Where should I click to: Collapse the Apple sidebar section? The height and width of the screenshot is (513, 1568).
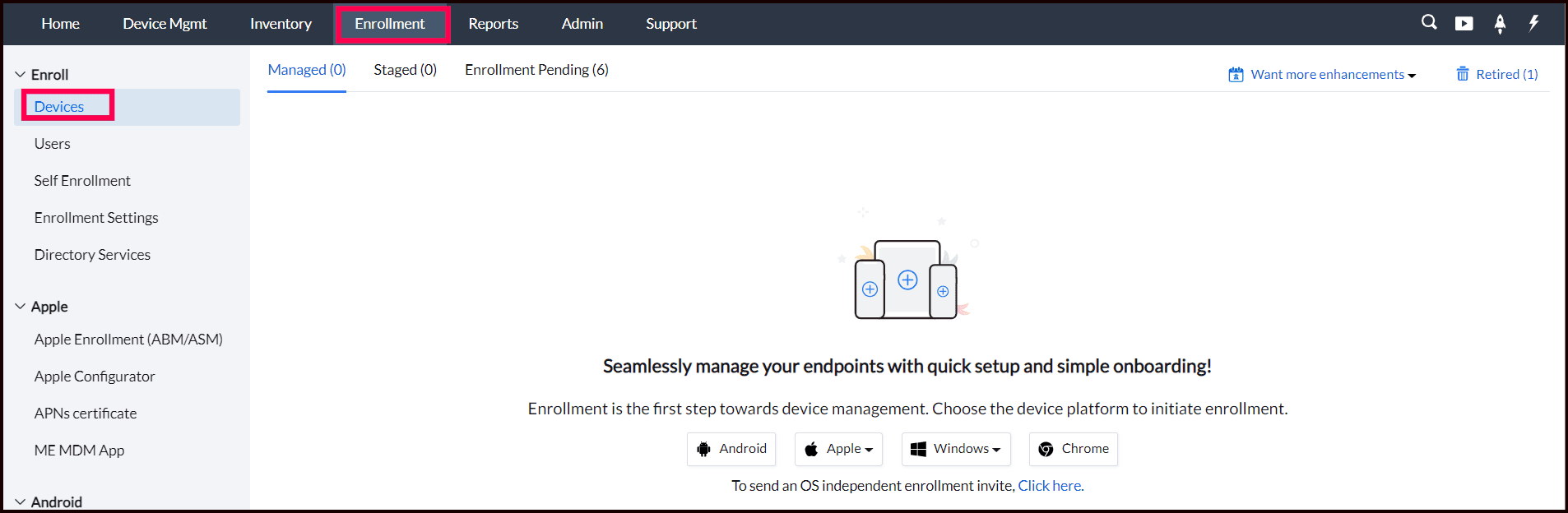[21, 307]
